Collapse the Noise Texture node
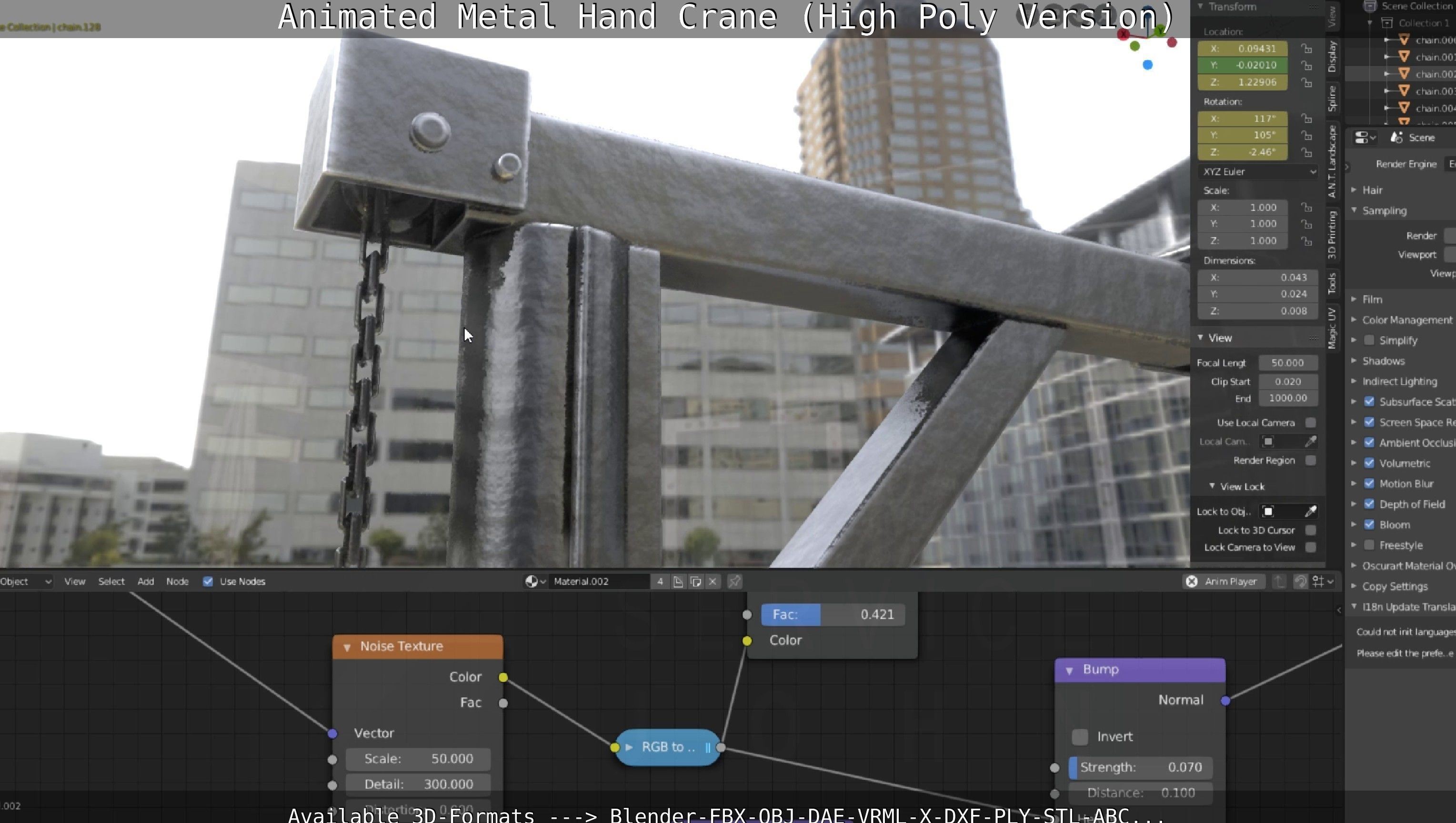Viewport: 1456px width, 823px height. click(x=347, y=647)
